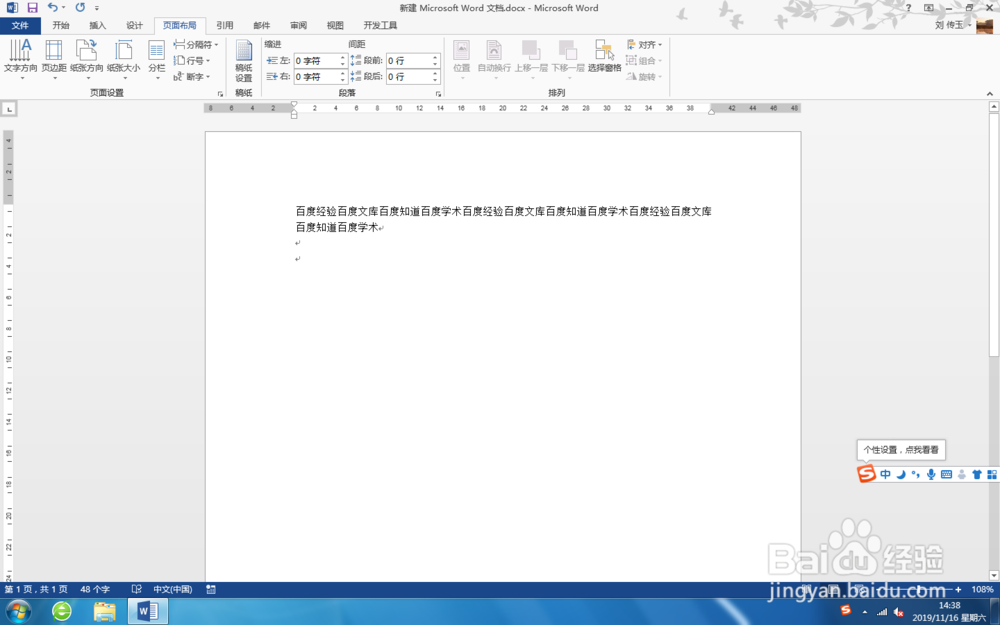
Task: Open Page Orientation (纸张方向) options
Action: coord(87,59)
